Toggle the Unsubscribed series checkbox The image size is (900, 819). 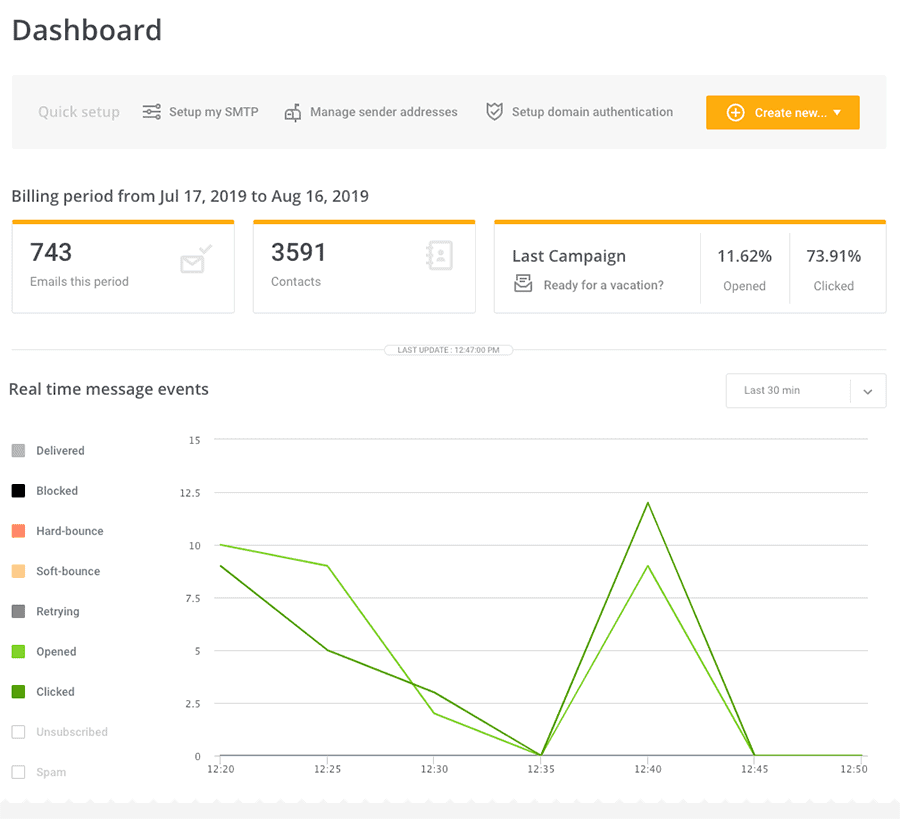click(18, 732)
